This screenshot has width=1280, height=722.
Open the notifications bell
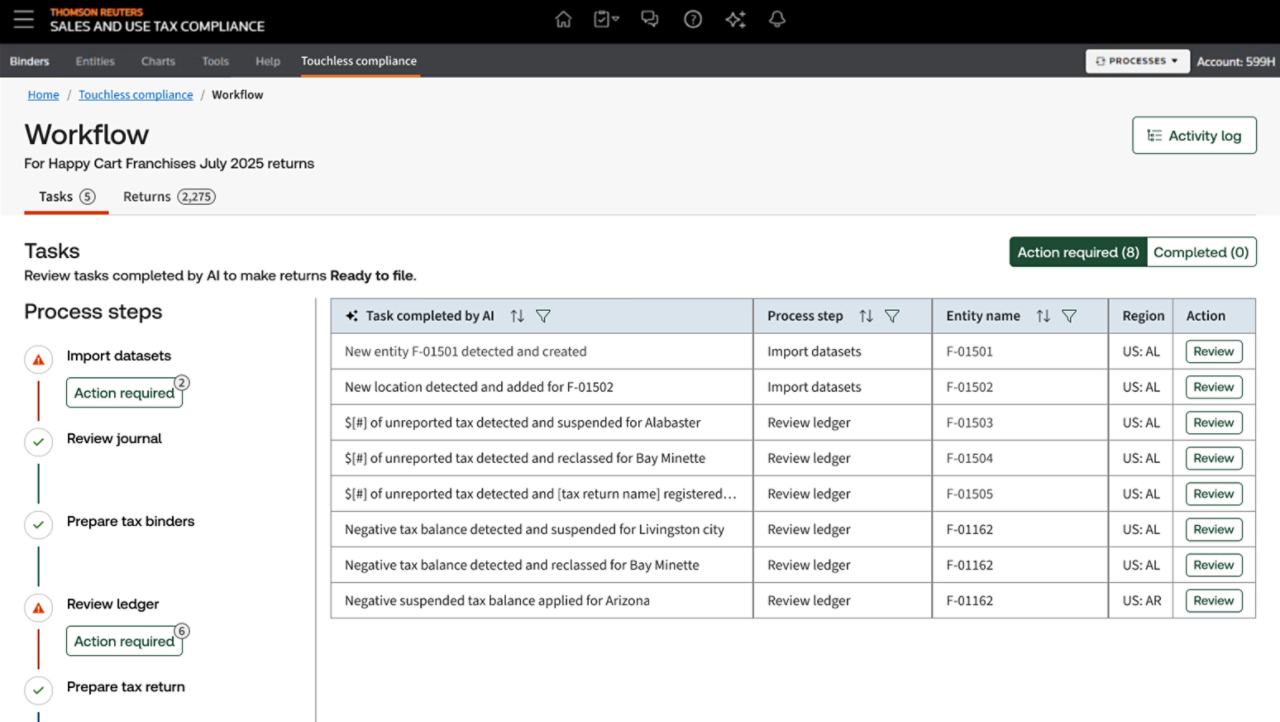(777, 20)
